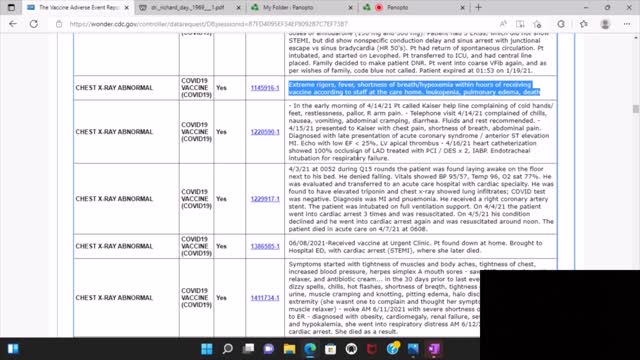Open VAERS report 1145916-1 link
This screenshot has height=360, width=640.
pyautogui.click(x=265, y=88)
